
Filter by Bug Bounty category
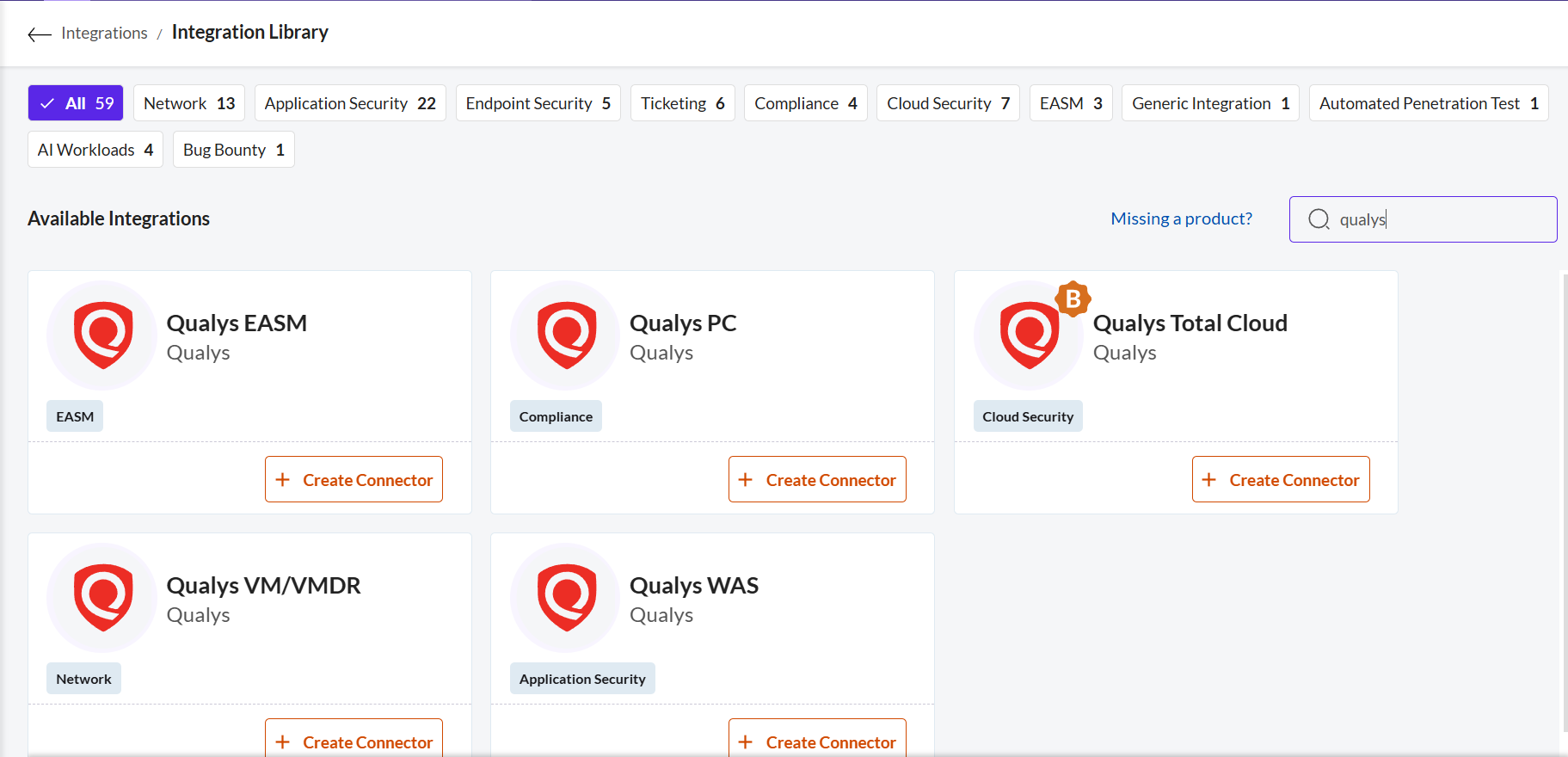pyautogui.click(x=233, y=150)
